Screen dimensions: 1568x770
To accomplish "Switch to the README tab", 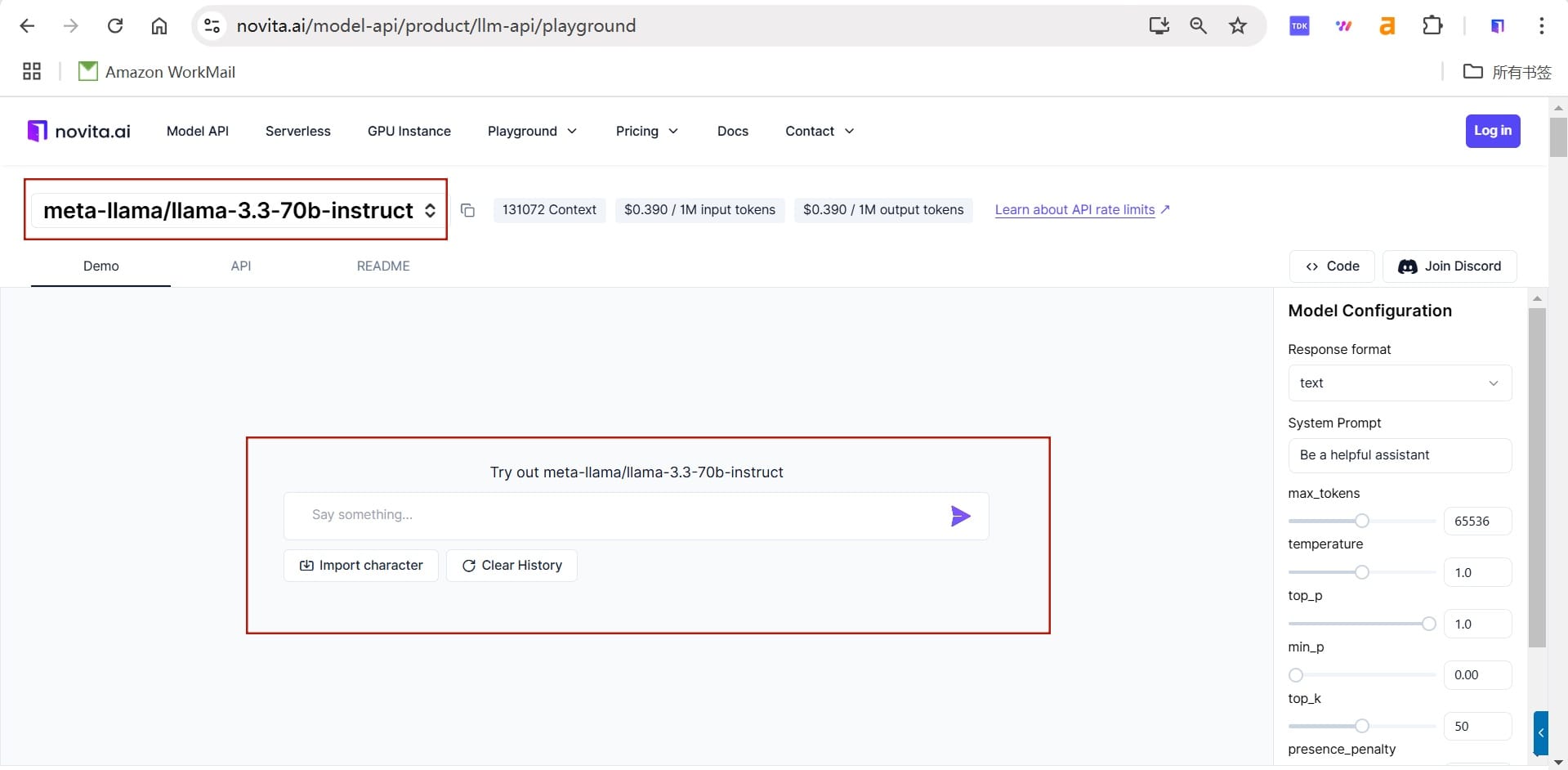I will pyautogui.click(x=383, y=266).
